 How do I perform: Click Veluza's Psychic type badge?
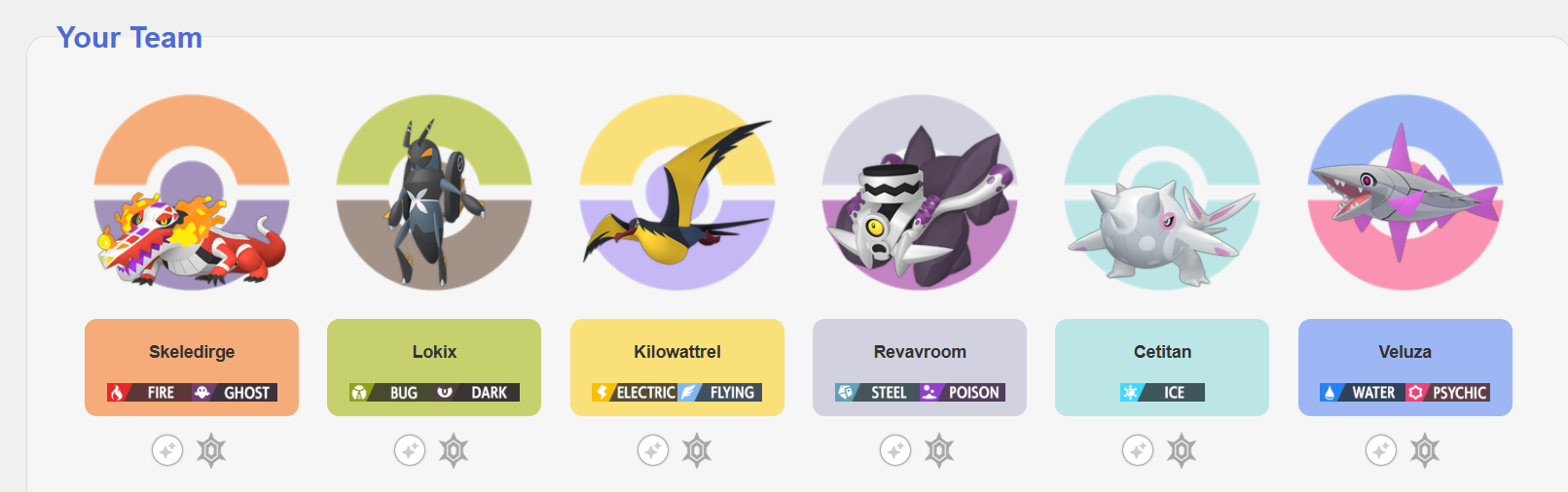pos(1447,393)
